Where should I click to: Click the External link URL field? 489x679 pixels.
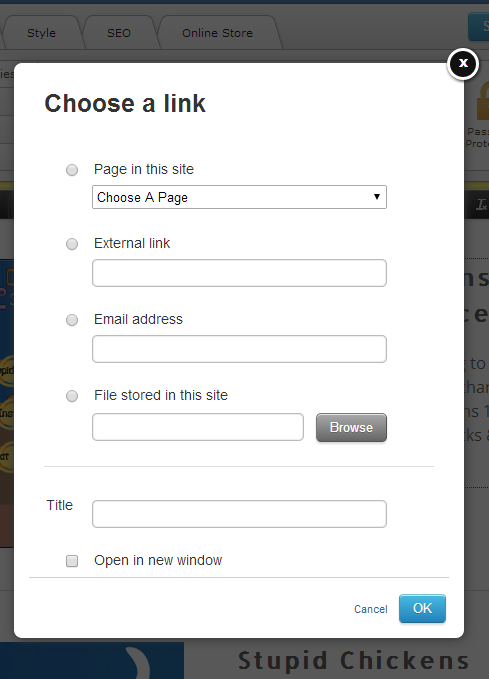point(239,273)
